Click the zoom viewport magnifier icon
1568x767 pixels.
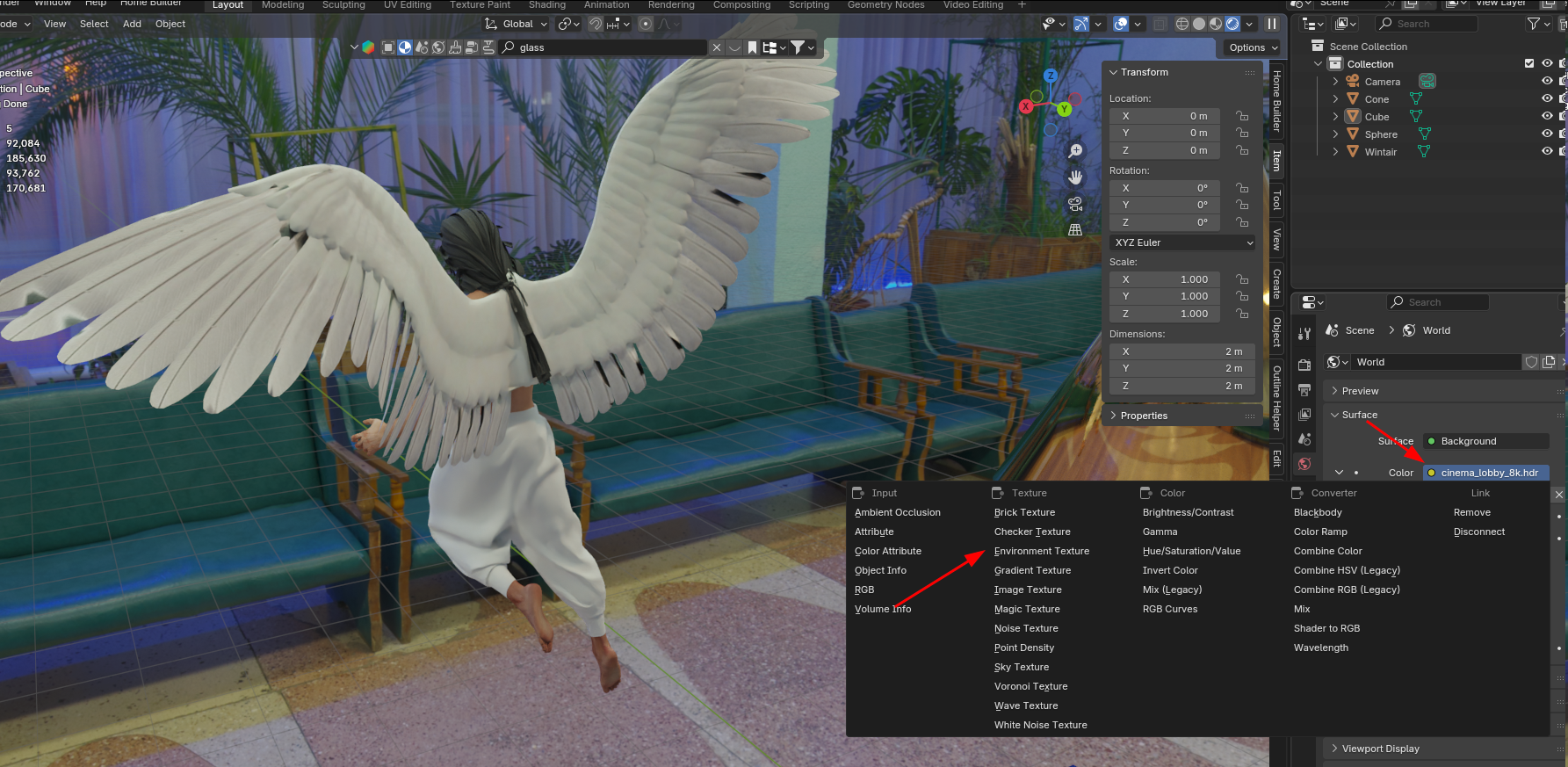(1075, 151)
